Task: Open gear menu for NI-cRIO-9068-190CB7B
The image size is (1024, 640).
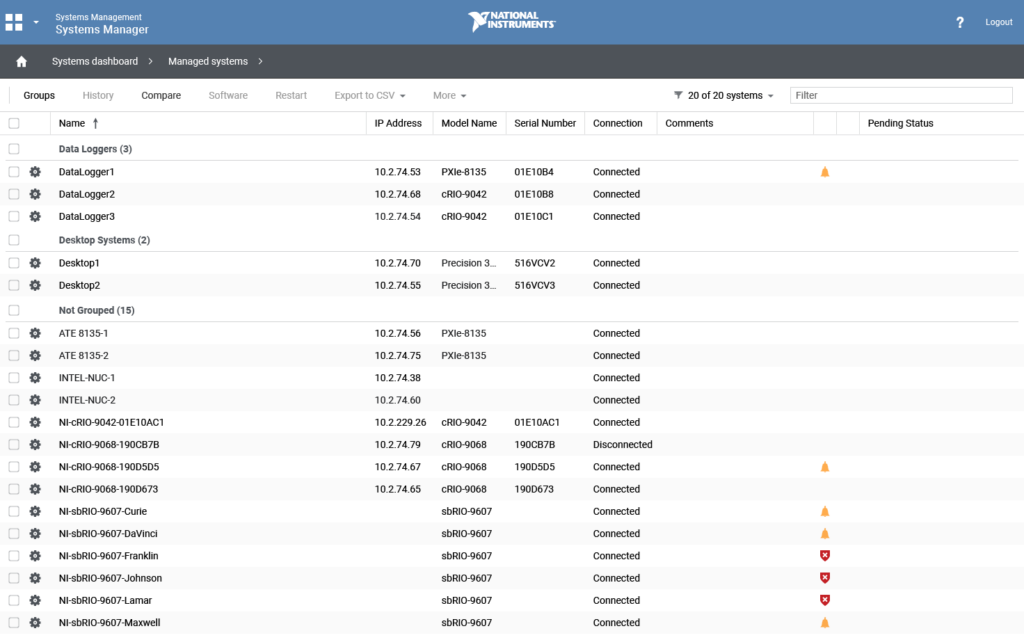Action: point(35,444)
